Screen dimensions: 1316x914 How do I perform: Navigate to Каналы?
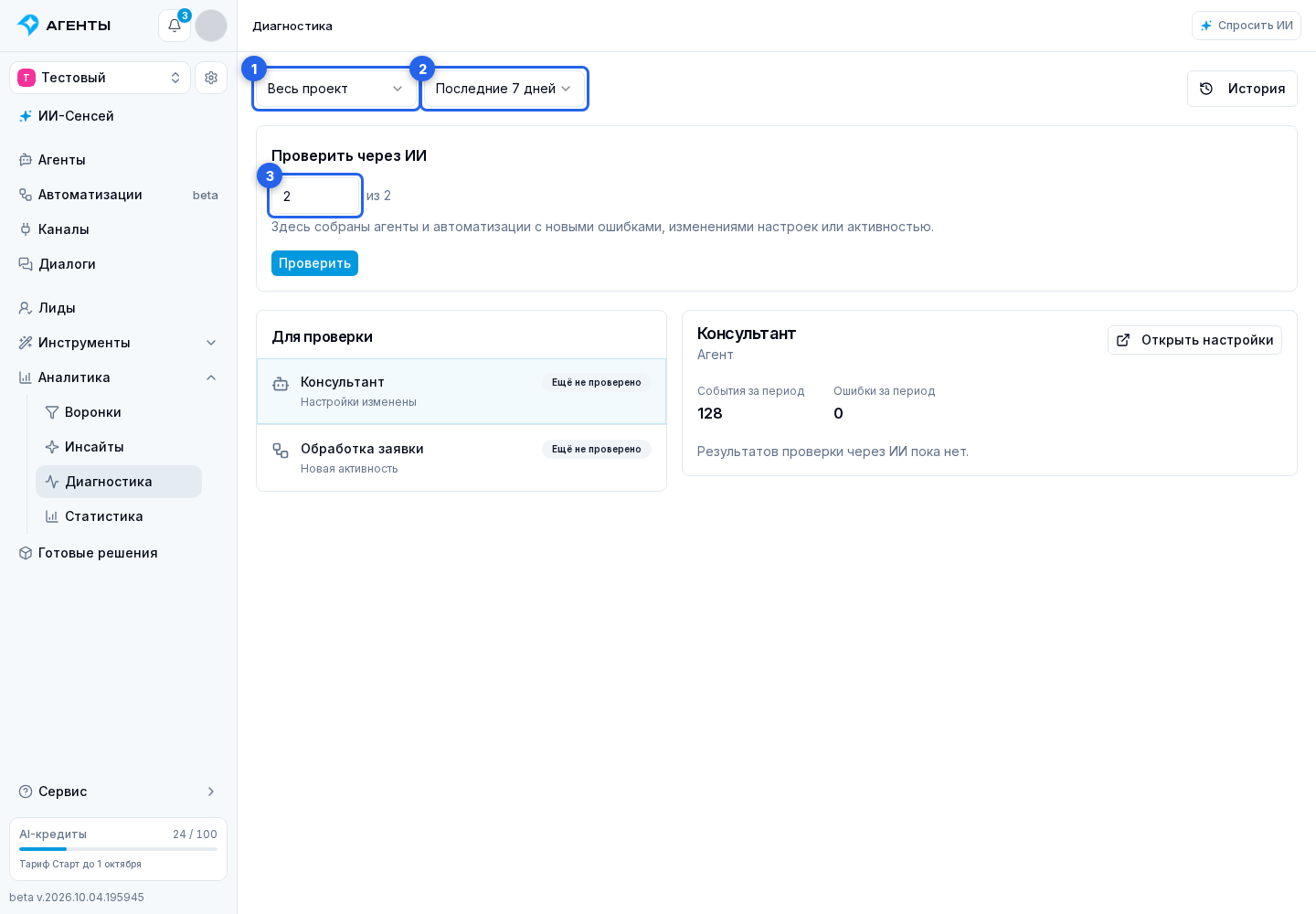tap(119, 229)
